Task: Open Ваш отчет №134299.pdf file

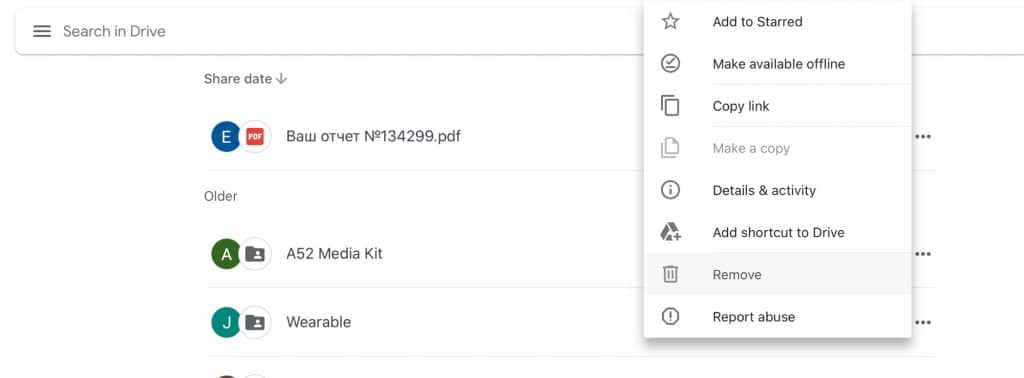Action: [374, 137]
